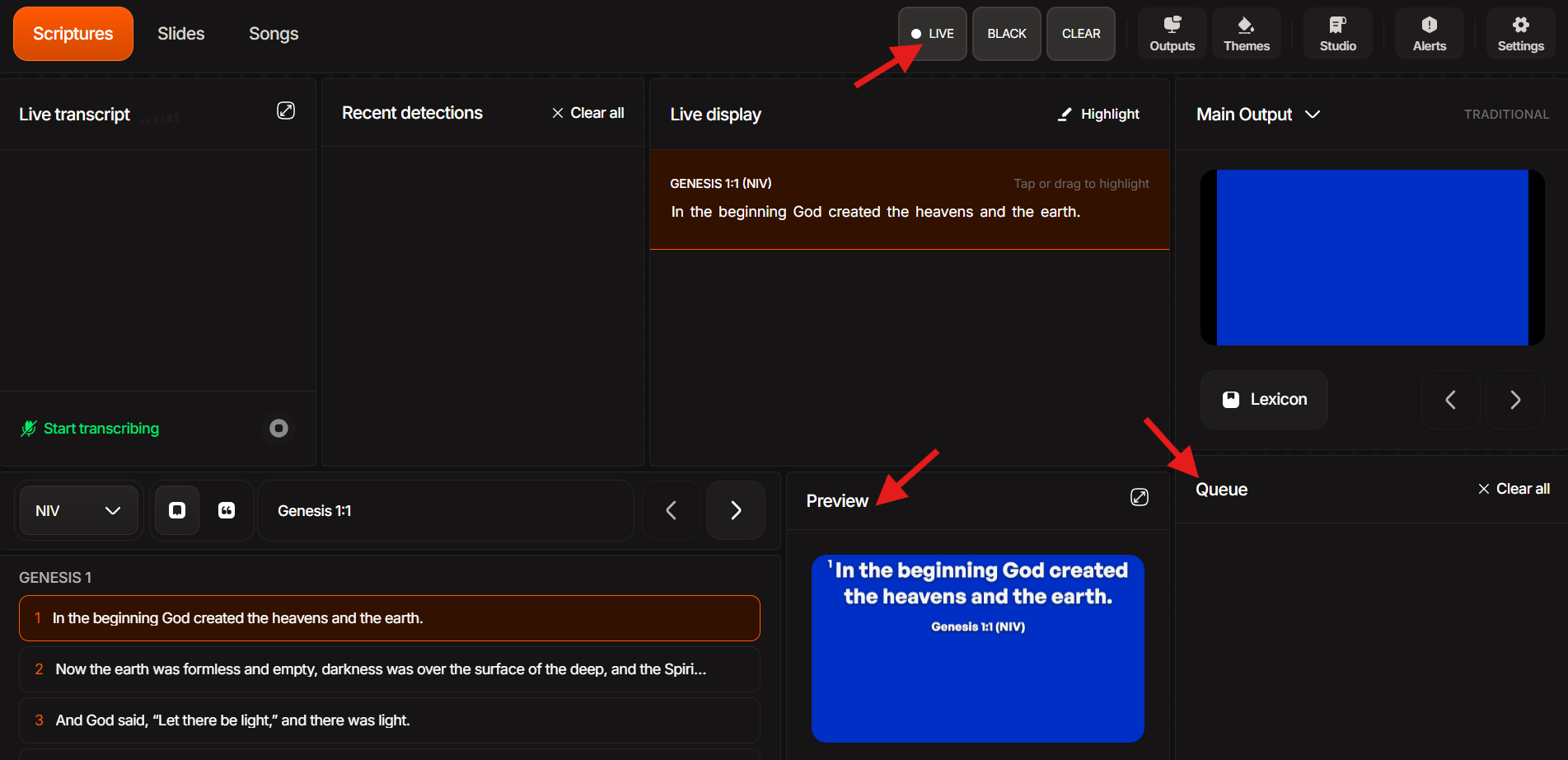Open the Themes panel

[x=1246, y=34]
